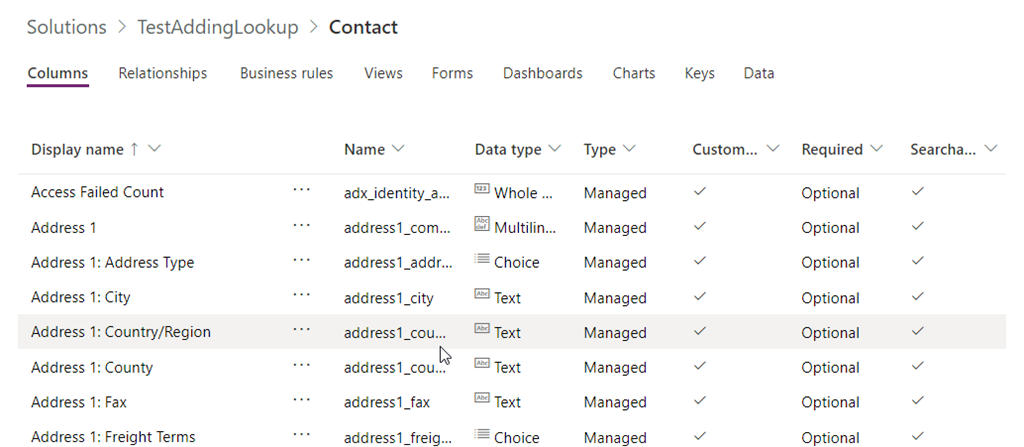Click Searchable checkmark for Address 1: City
The image size is (1024, 447).
pos(918,295)
